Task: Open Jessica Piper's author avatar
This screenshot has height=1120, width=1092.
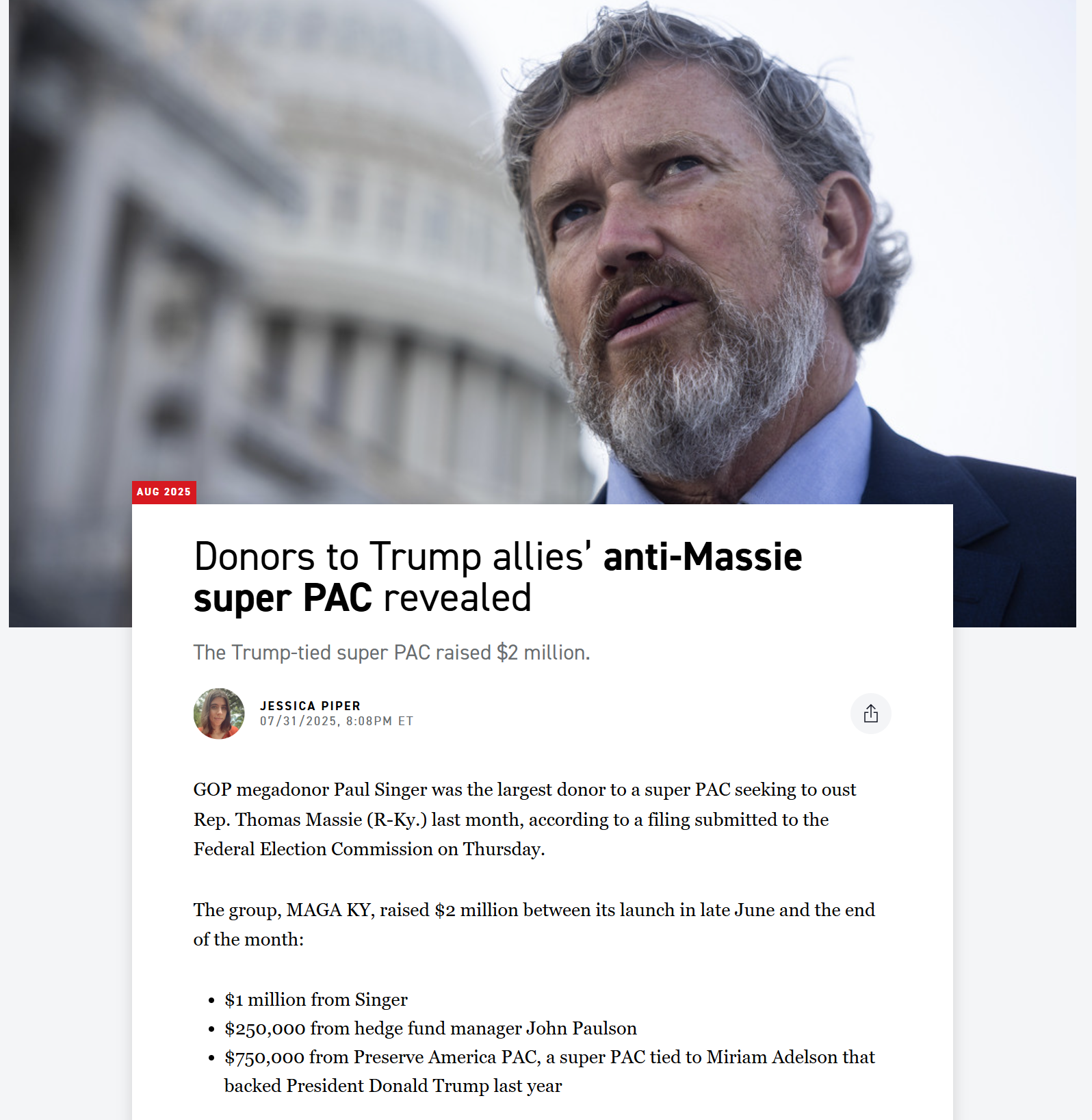Action: point(219,714)
